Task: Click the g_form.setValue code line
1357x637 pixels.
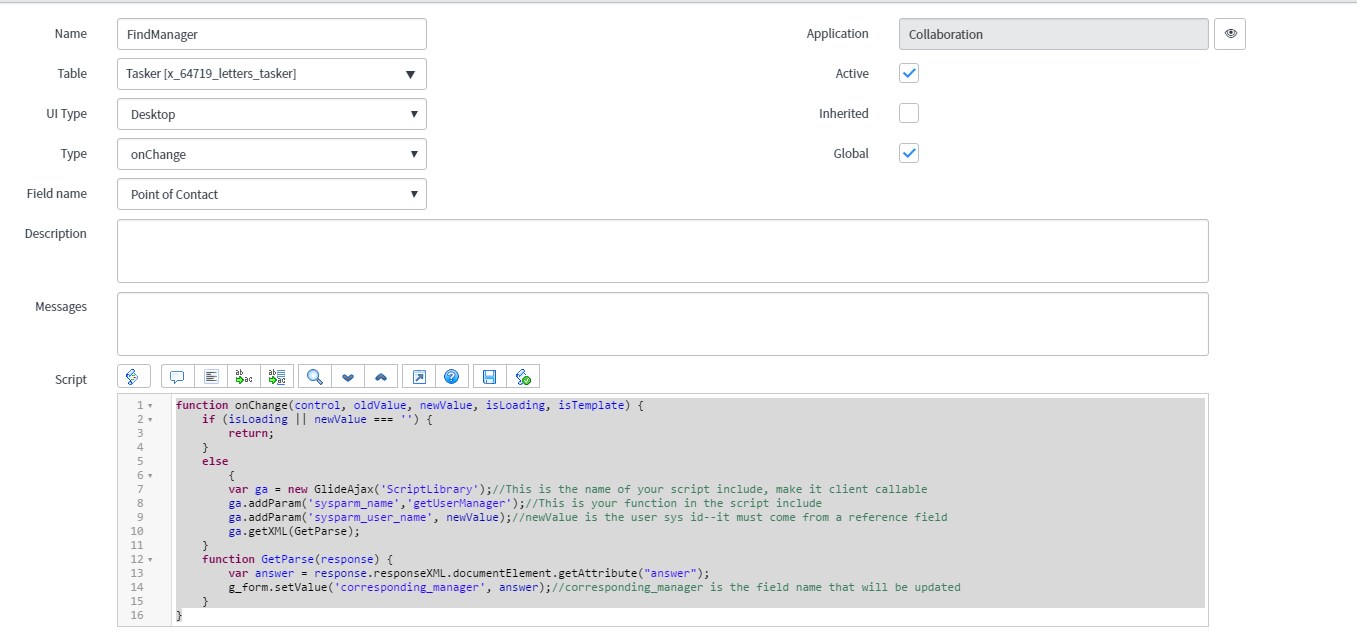Action: (594, 587)
